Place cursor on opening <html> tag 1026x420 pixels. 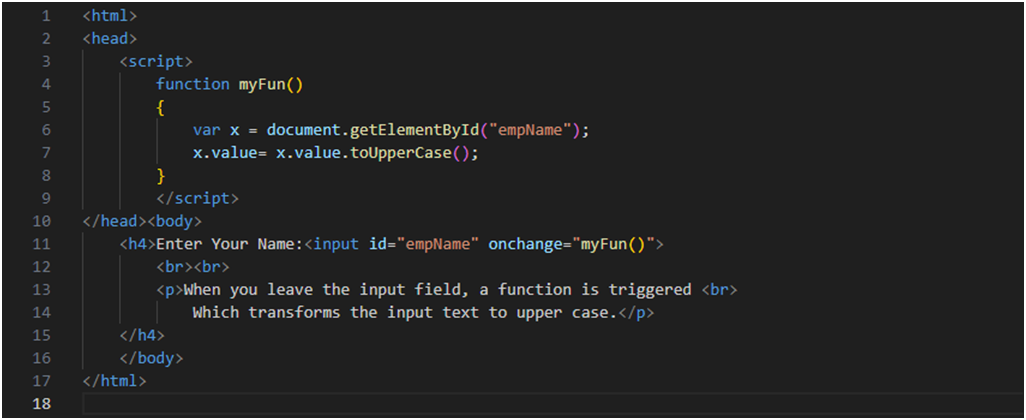click(110, 15)
